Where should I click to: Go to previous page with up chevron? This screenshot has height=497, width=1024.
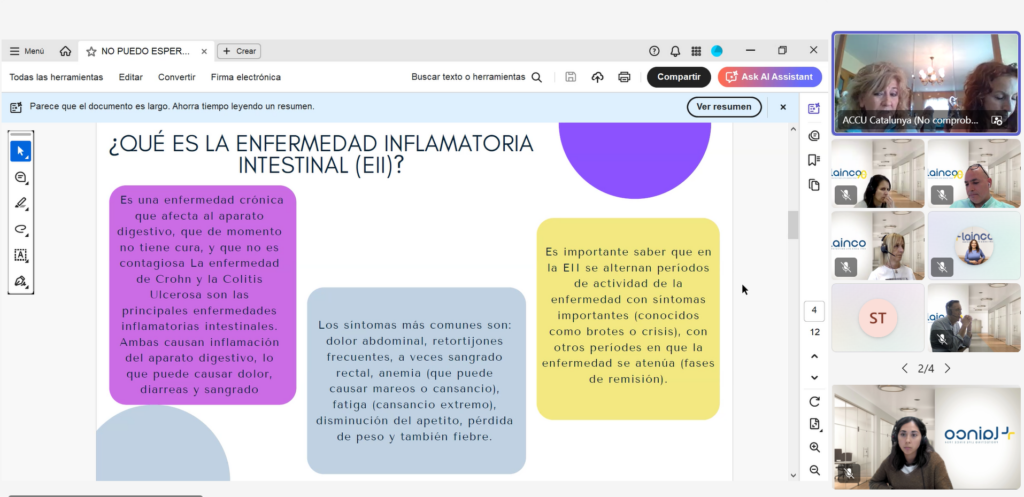tap(814, 357)
